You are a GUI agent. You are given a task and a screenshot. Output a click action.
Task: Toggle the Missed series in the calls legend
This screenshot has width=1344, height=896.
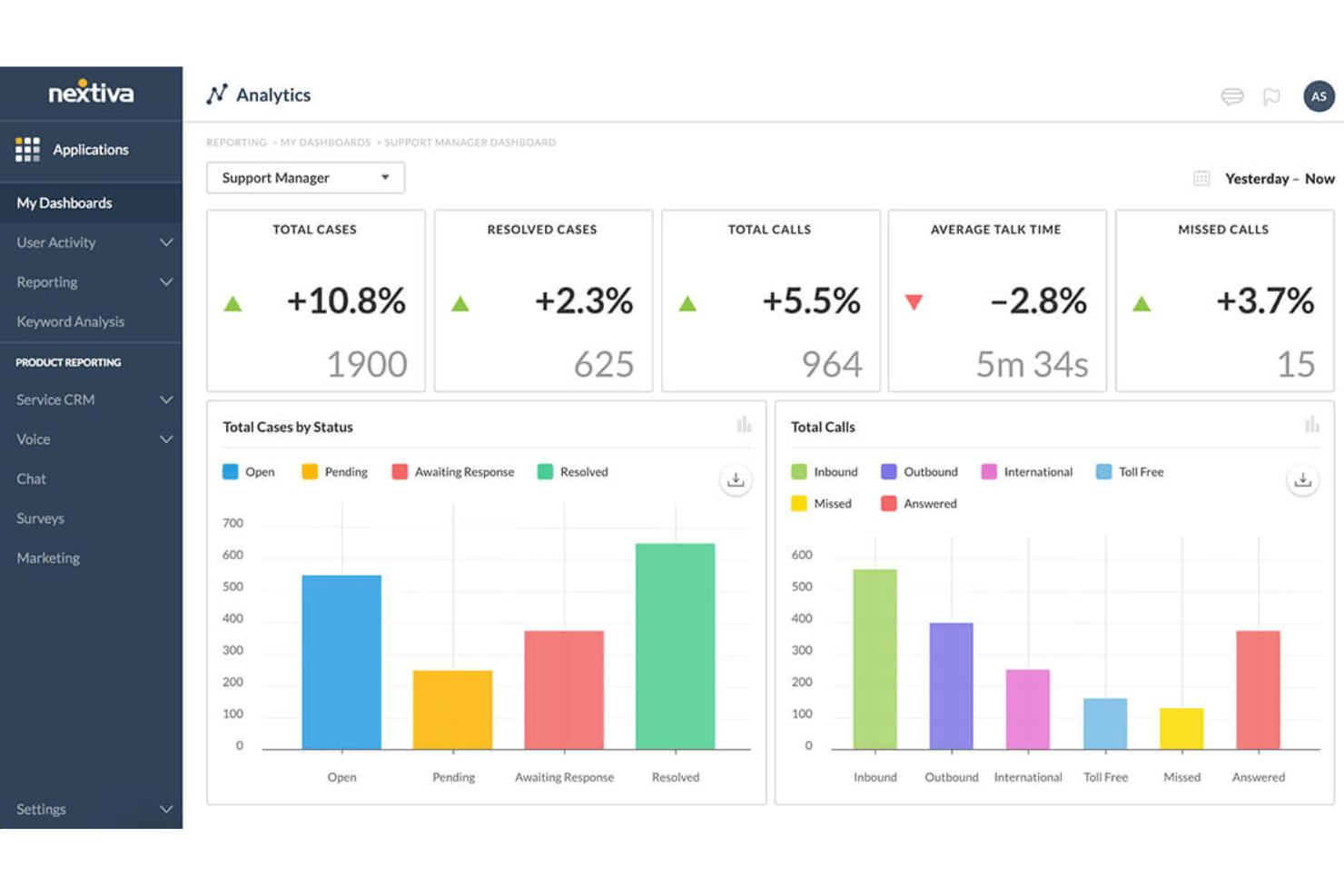pos(822,503)
